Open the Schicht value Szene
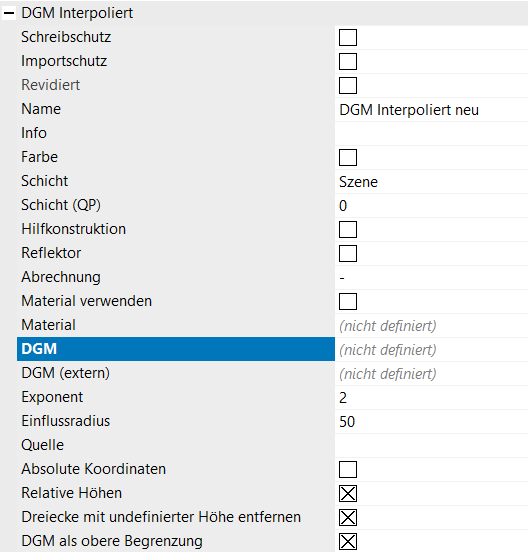This screenshot has width=528, height=552. tap(431, 182)
